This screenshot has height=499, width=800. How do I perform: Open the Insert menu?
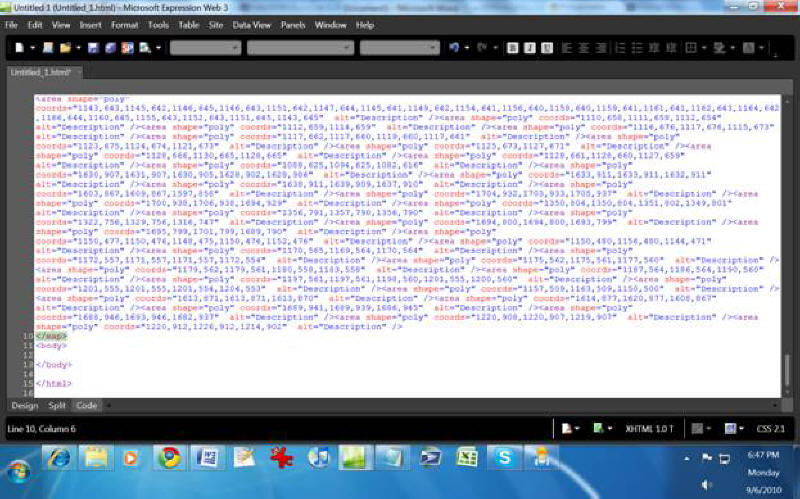click(90, 24)
